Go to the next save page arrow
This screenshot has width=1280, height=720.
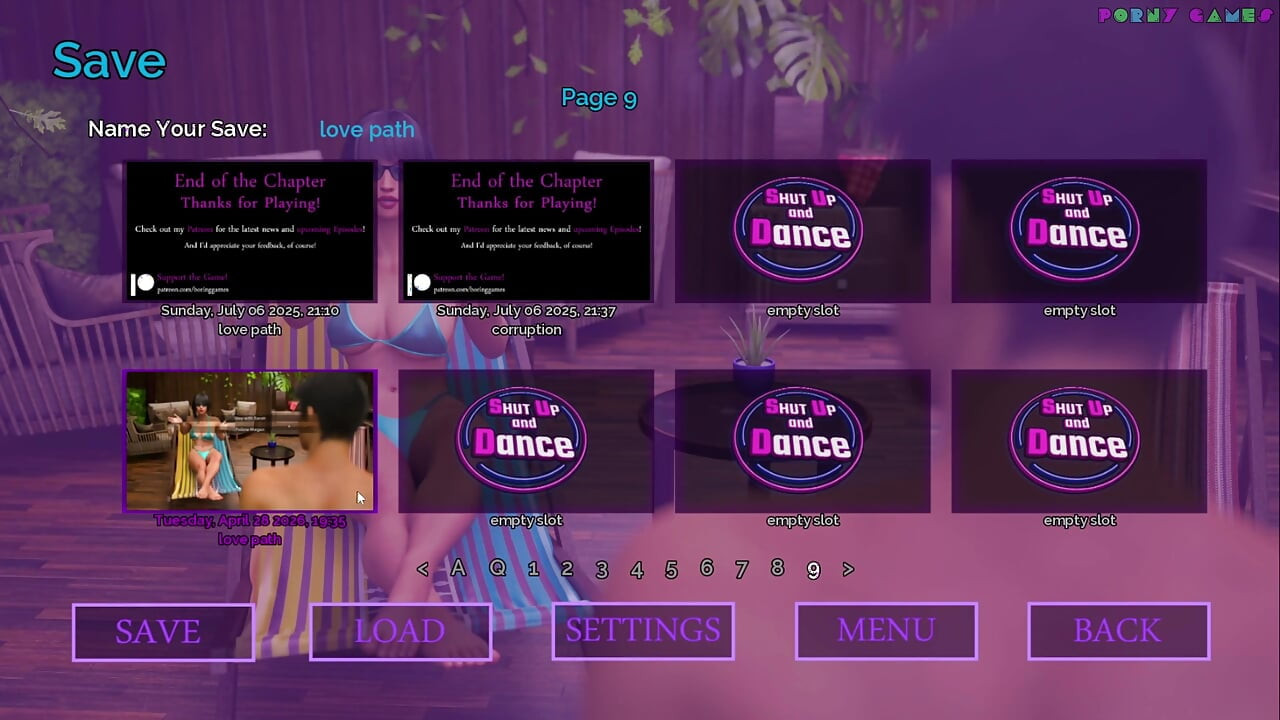848,569
